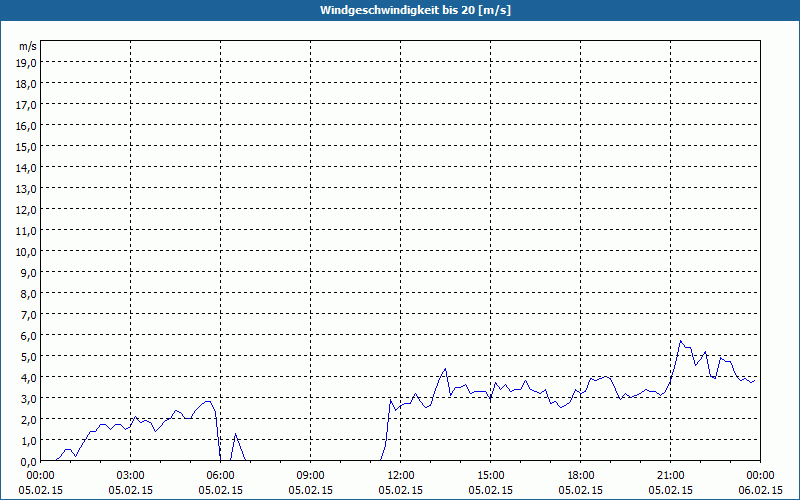This screenshot has height=500, width=800.
Task: Click the 2,0 y-axis label
Action: pyautogui.click(x=30, y=419)
